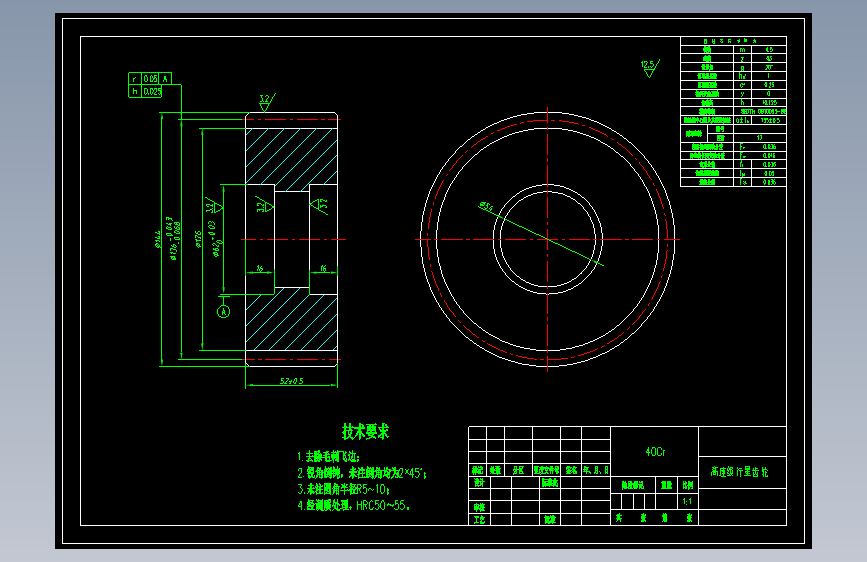The width and height of the screenshot is (867, 562).
Task: Select note 4 with HRC50~55 hardness
Action: 353,505
